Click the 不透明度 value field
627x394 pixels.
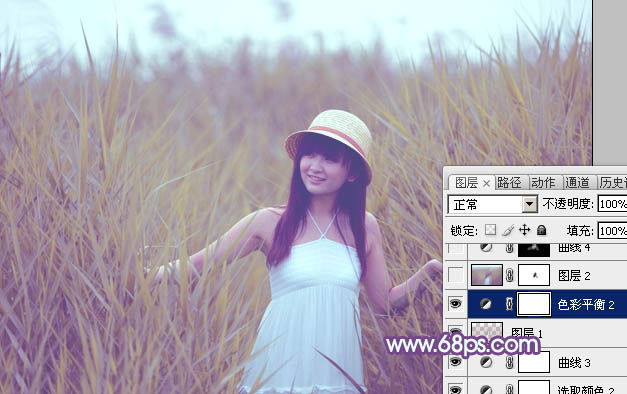(x=612, y=204)
